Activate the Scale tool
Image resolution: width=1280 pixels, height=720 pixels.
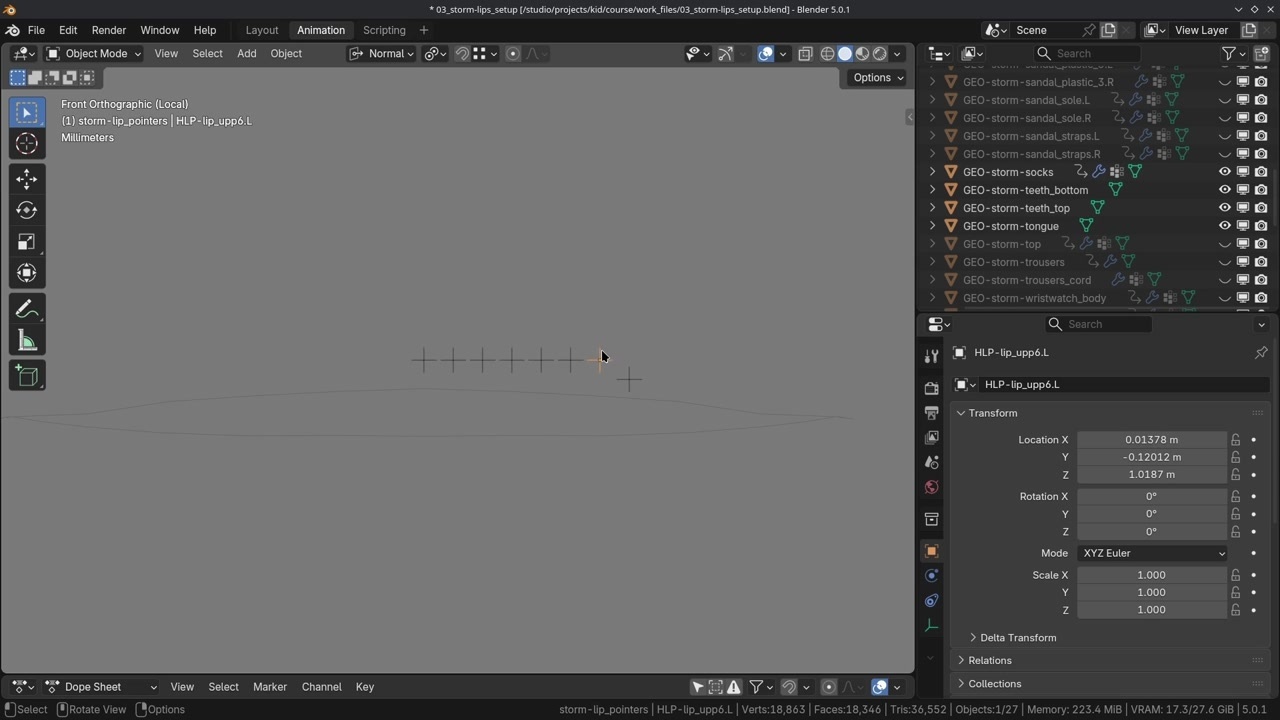click(27, 242)
